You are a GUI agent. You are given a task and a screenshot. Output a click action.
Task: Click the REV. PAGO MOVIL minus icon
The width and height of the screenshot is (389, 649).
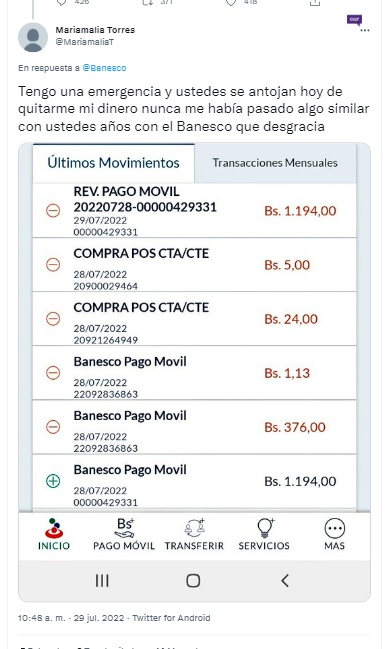click(53, 211)
